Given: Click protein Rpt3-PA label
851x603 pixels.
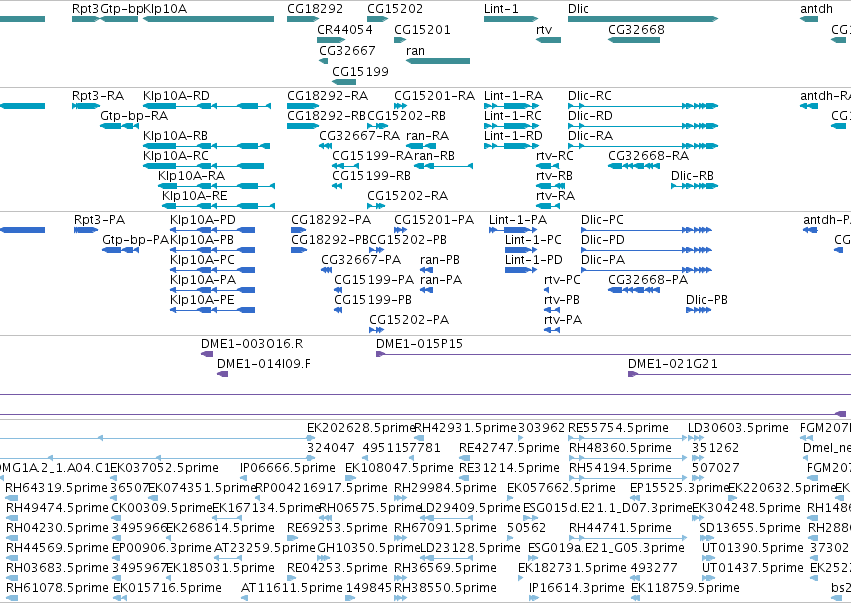Looking at the screenshot, I should (99, 220).
